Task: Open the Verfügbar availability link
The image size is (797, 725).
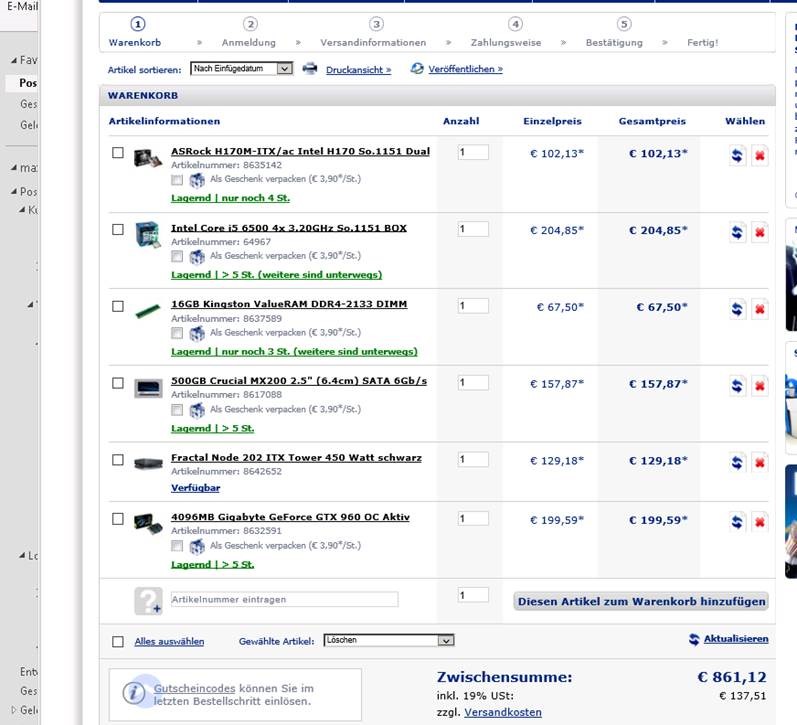Action: pos(195,488)
